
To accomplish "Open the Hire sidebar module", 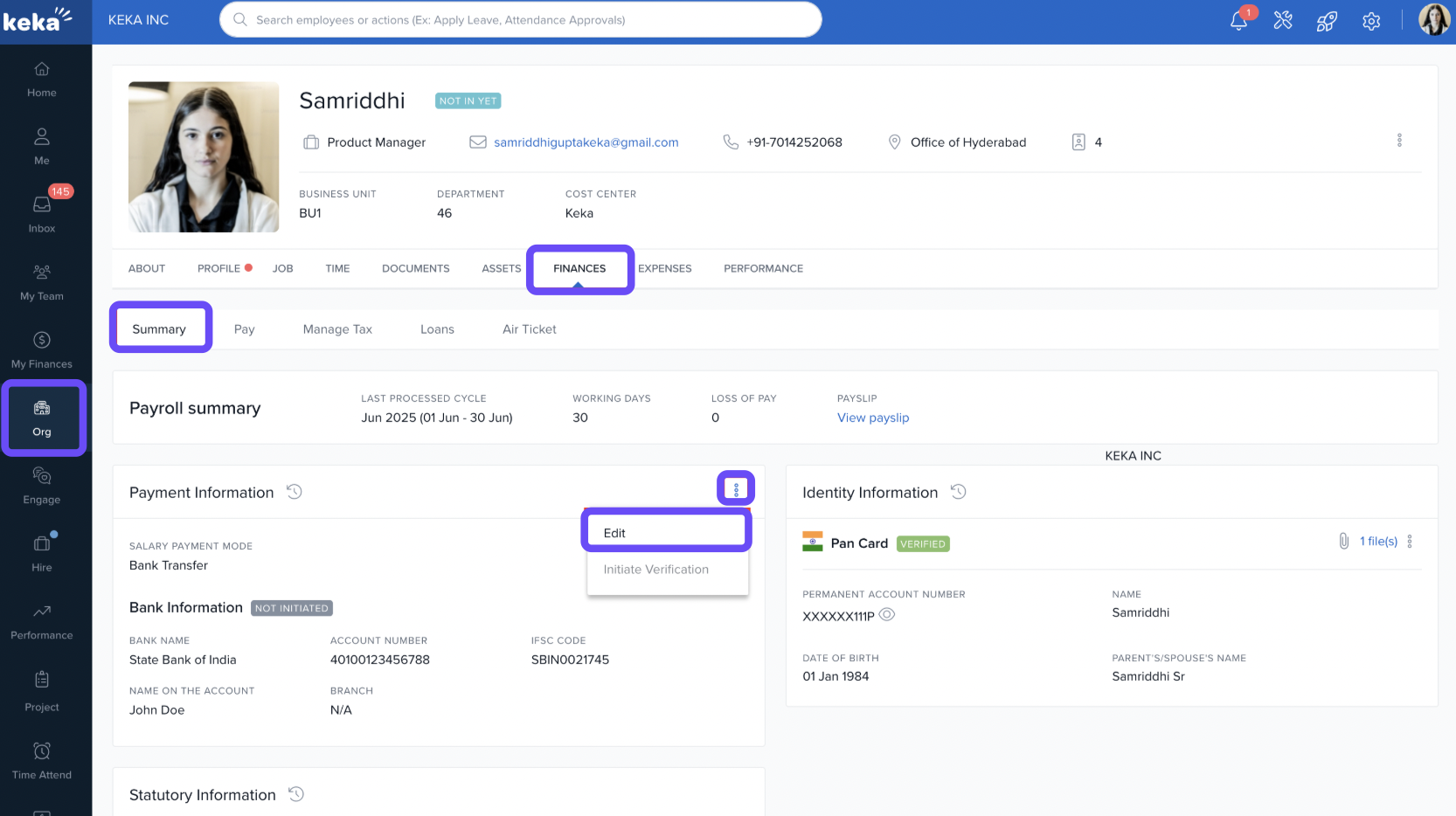I will click(42, 552).
